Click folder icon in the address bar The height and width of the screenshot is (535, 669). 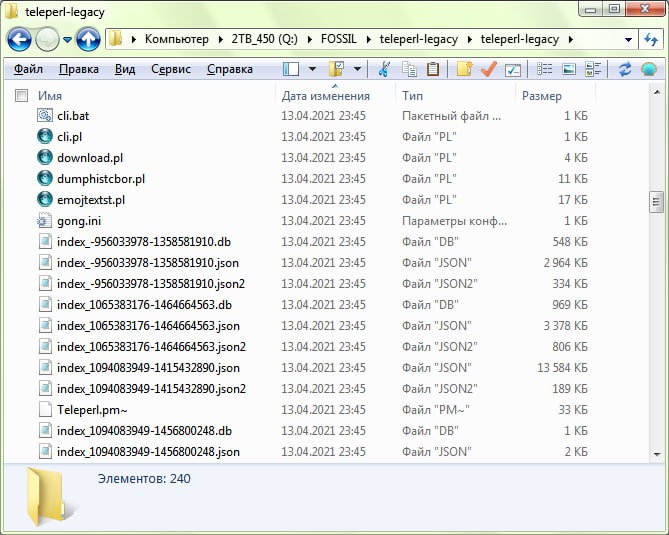[x=115, y=39]
